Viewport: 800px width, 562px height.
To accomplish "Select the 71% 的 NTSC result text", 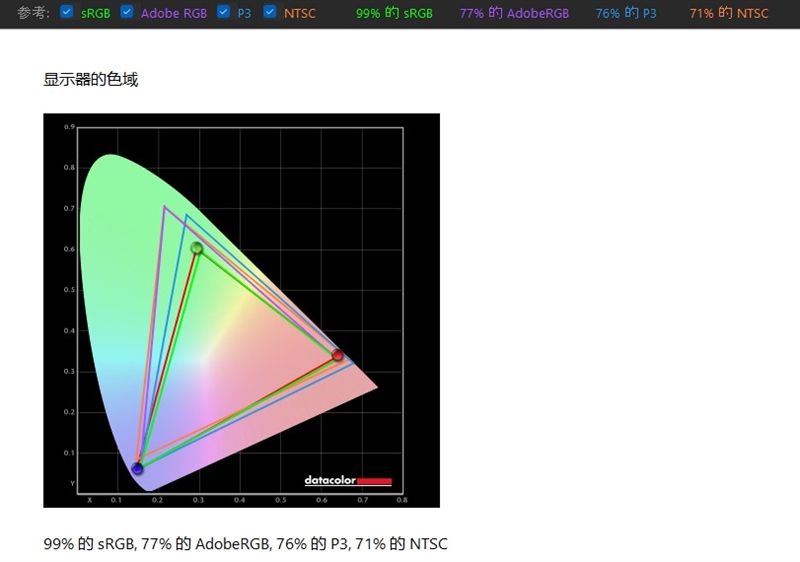I will [x=729, y=13].
